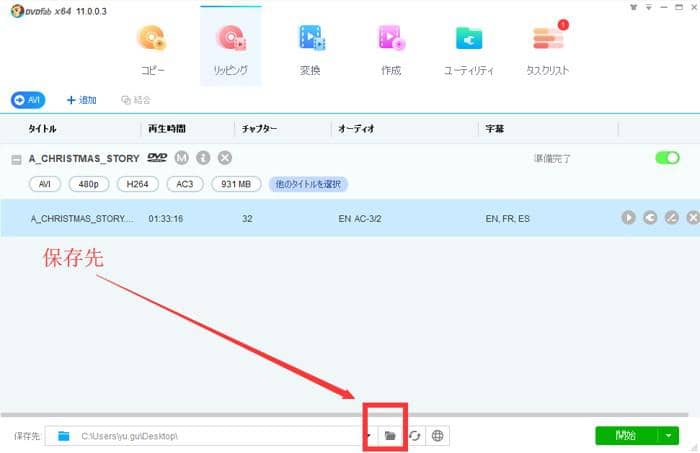The height and width of the screenshot is (453, 700).
Task: Remove the A_CHRISTMAS_STORY source with X icon
Action: [x=225, y=158]
